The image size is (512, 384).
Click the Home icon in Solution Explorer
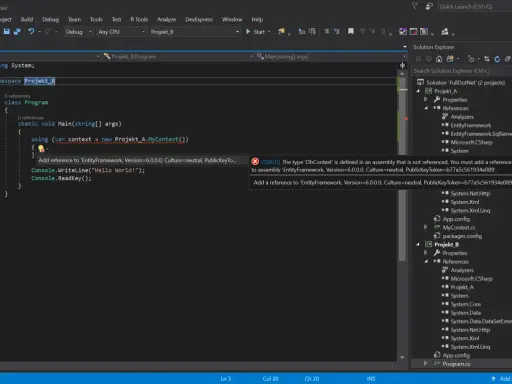(x=439, y=59)
